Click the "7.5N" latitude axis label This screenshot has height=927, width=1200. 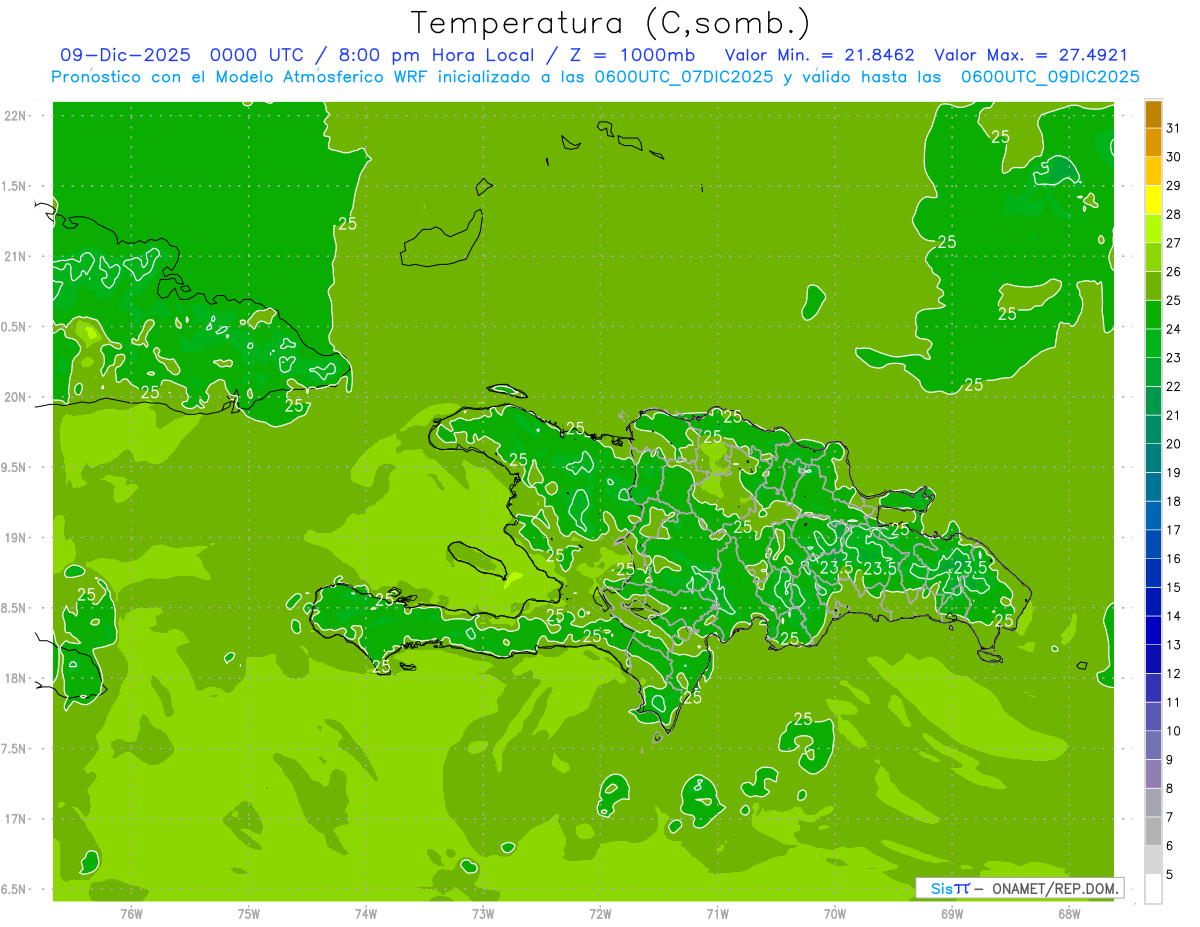tap(14, 749)
